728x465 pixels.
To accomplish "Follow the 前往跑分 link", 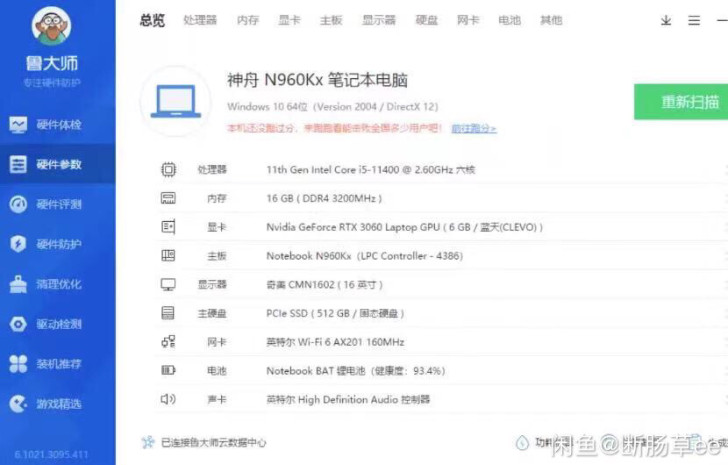I will 474,129.
